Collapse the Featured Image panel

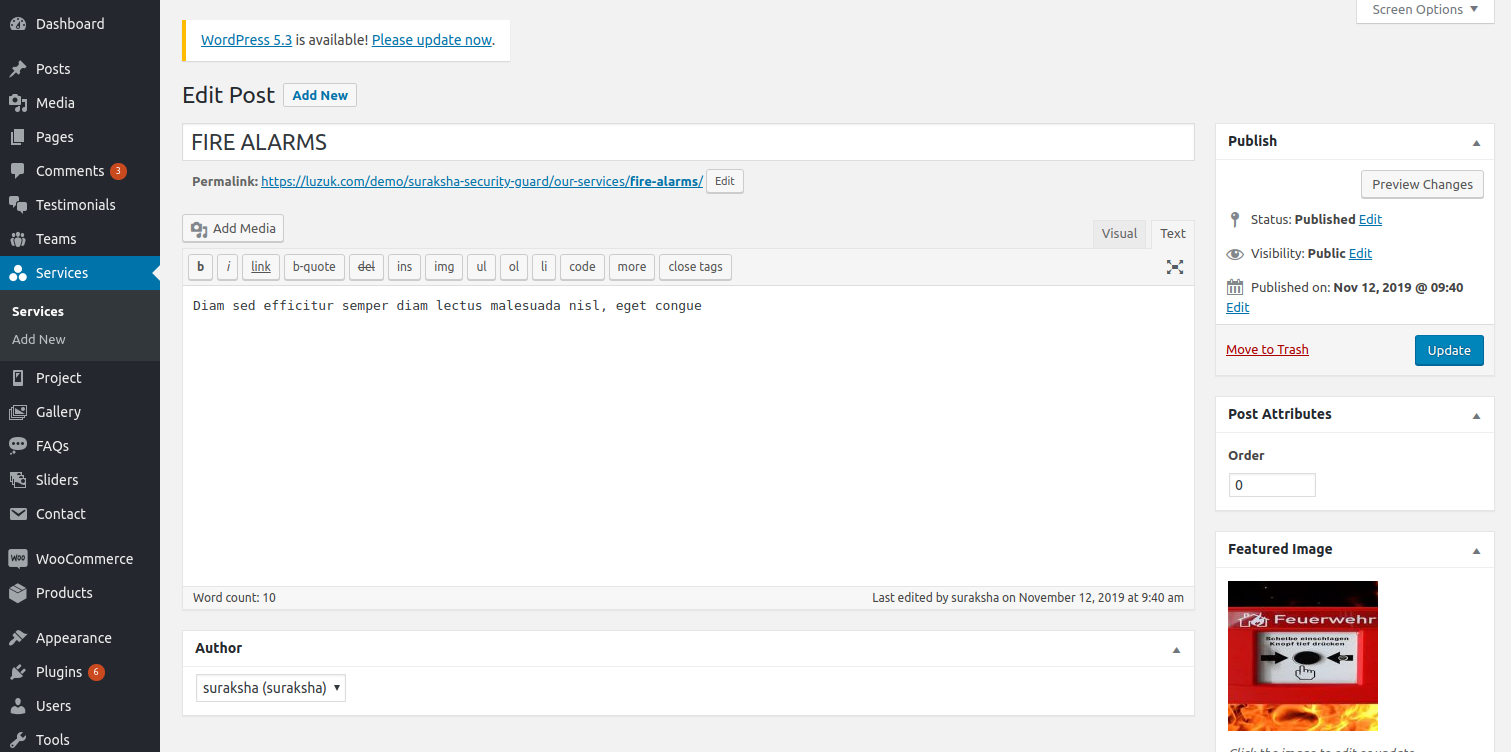pos(1476,550)
